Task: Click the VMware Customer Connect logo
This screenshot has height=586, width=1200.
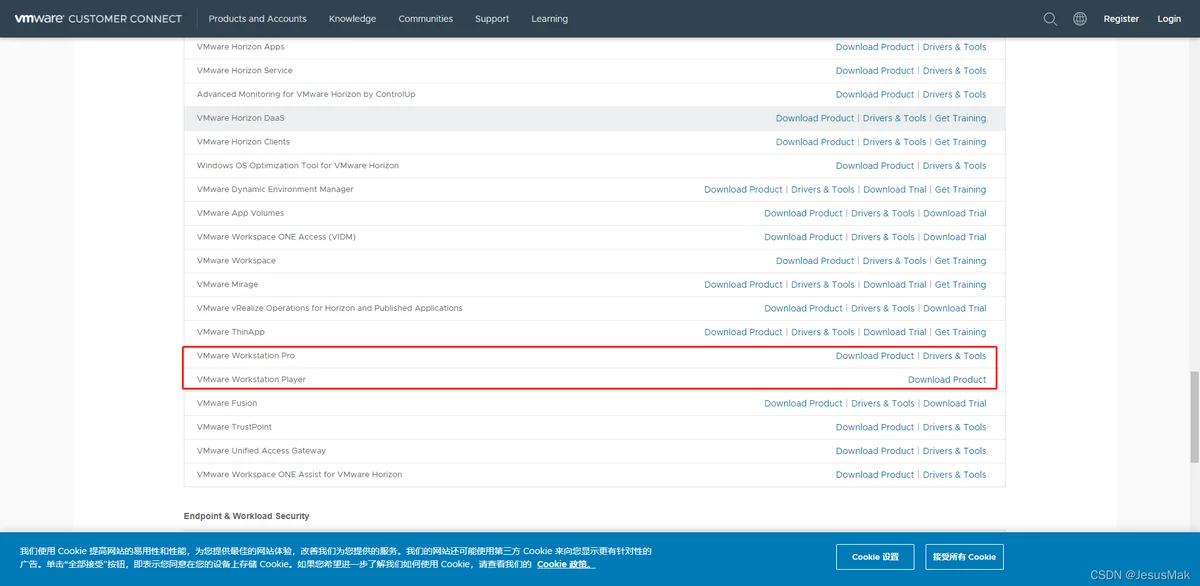Action: pyautogui.click(x=98, y=18)
